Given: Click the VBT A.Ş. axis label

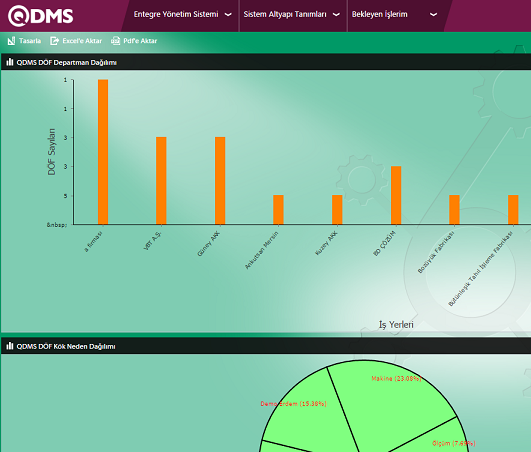Looking at the screenshot, I should tap(152, 241).
